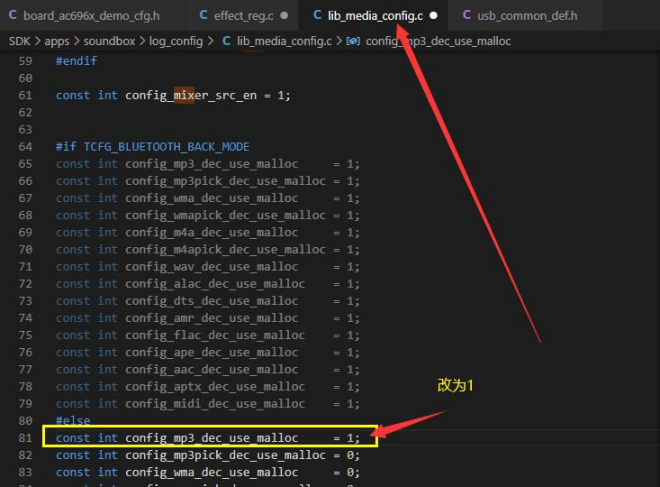660x487 pixels.
Task: Open log_config breadcrumb folder
Action: pyautogui.click(x=176, y=41)
